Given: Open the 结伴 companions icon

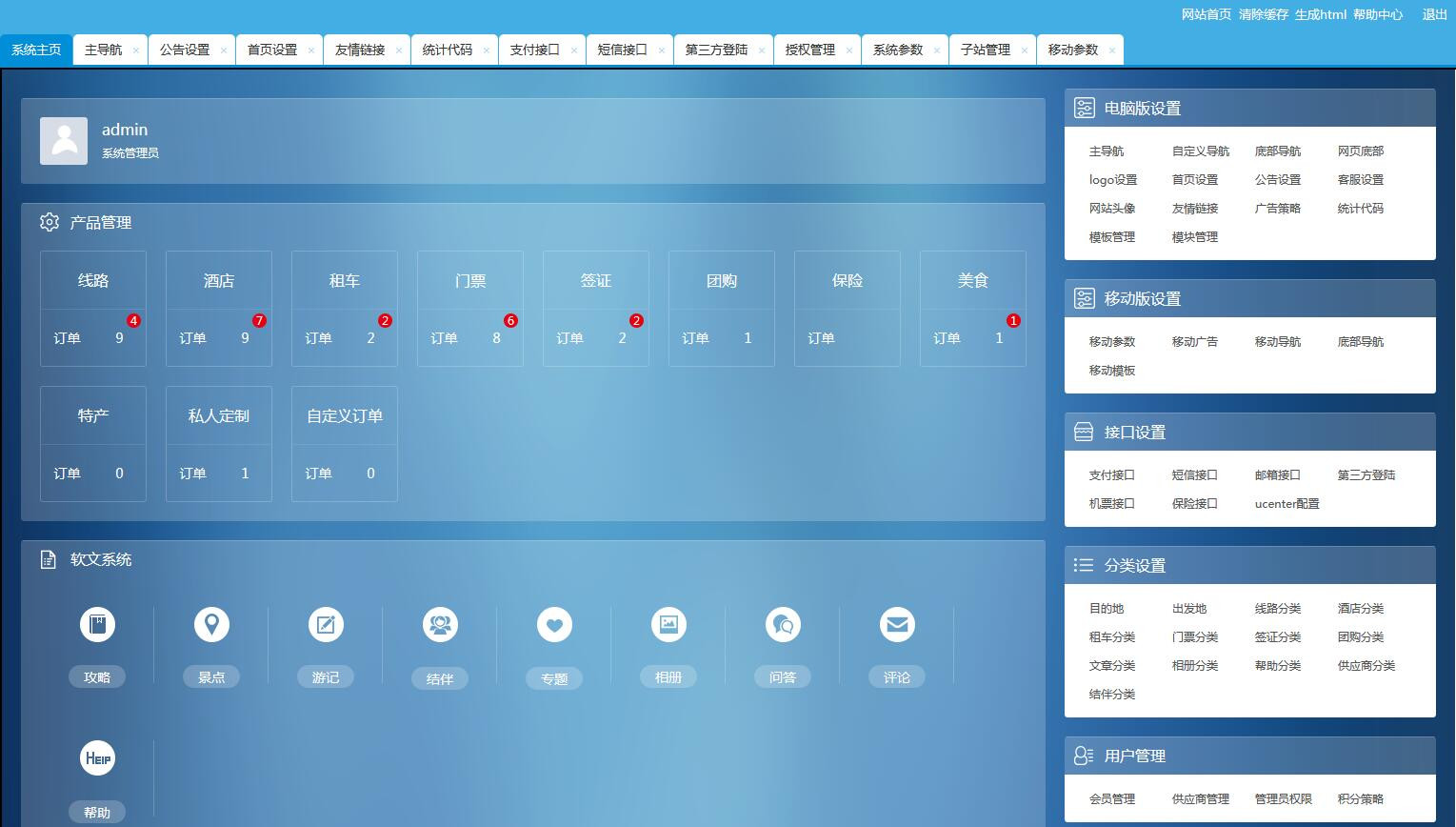Looking at the screenshot, I should [440, 625].
